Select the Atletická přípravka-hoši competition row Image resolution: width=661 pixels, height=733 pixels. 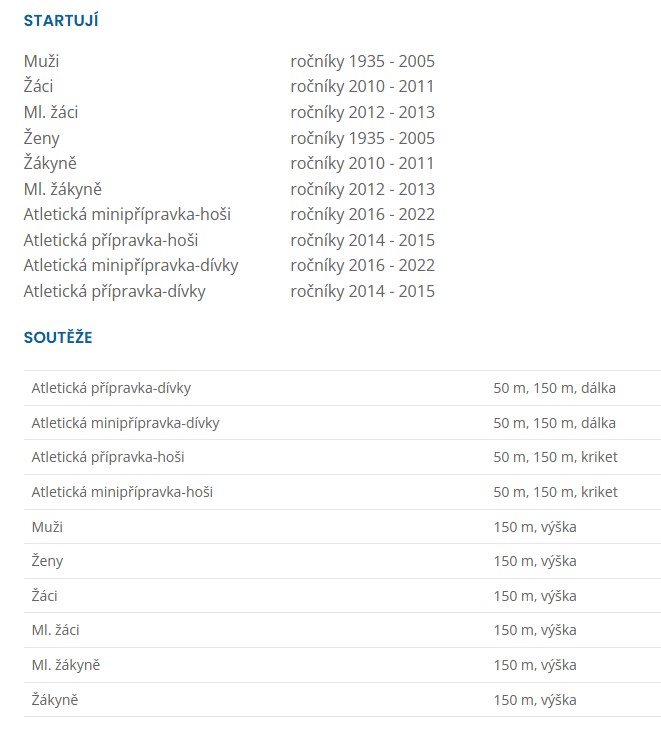click(x=108, y=457)
